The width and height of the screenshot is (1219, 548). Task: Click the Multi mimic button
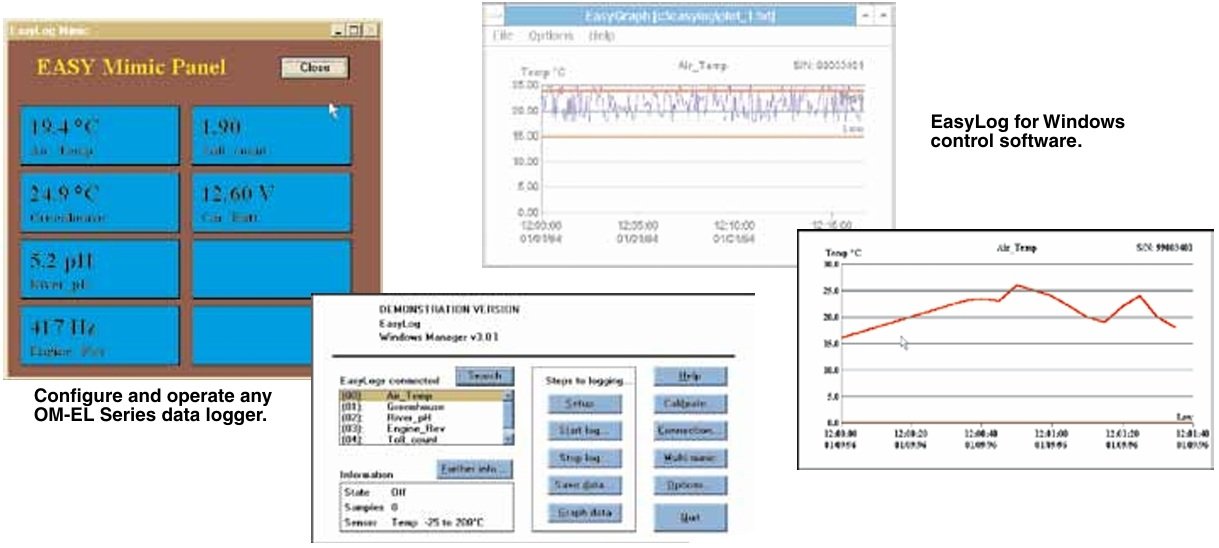[690, 458]
